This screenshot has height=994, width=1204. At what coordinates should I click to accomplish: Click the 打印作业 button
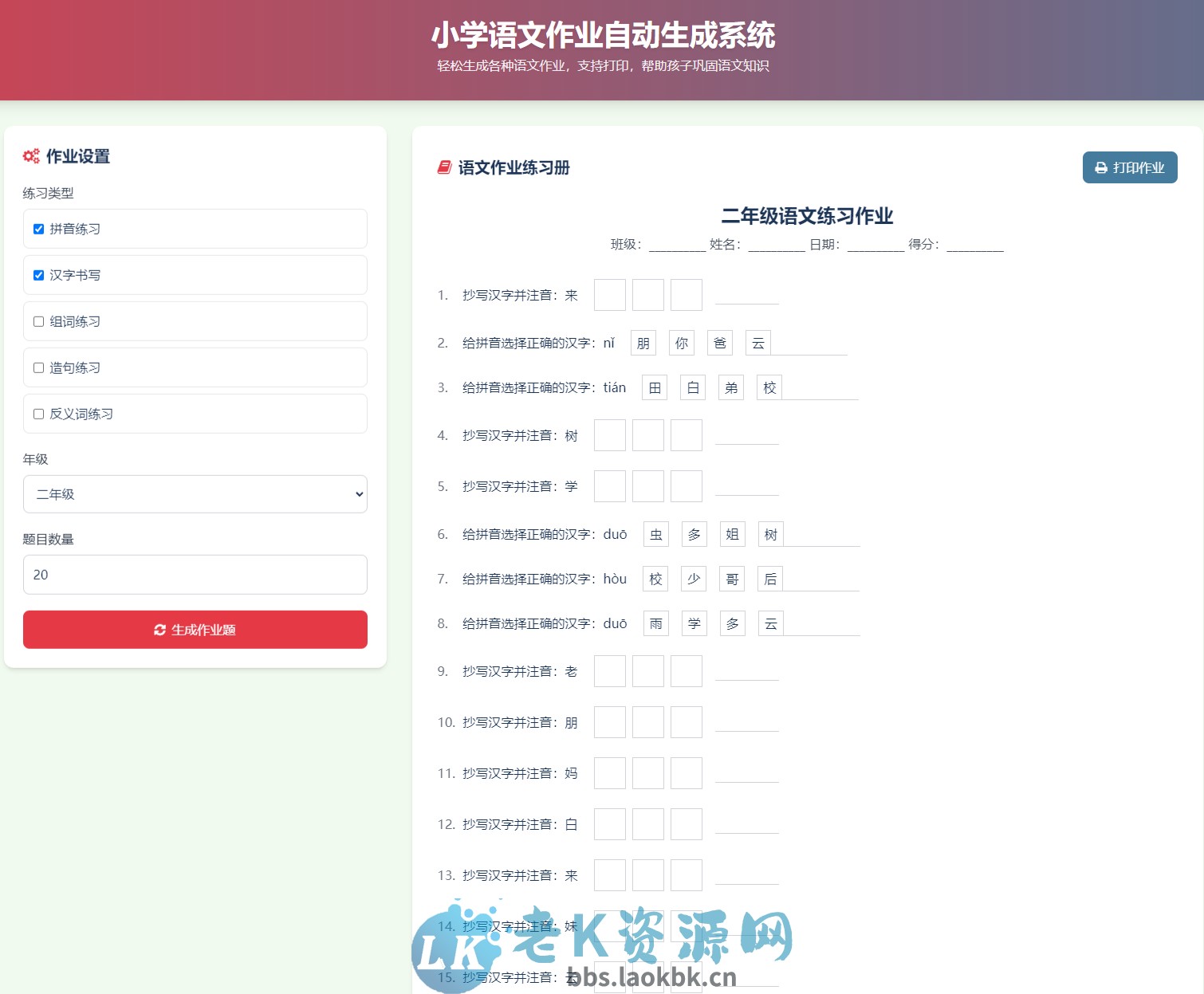pyautogui.click(x=1130, y=167)
